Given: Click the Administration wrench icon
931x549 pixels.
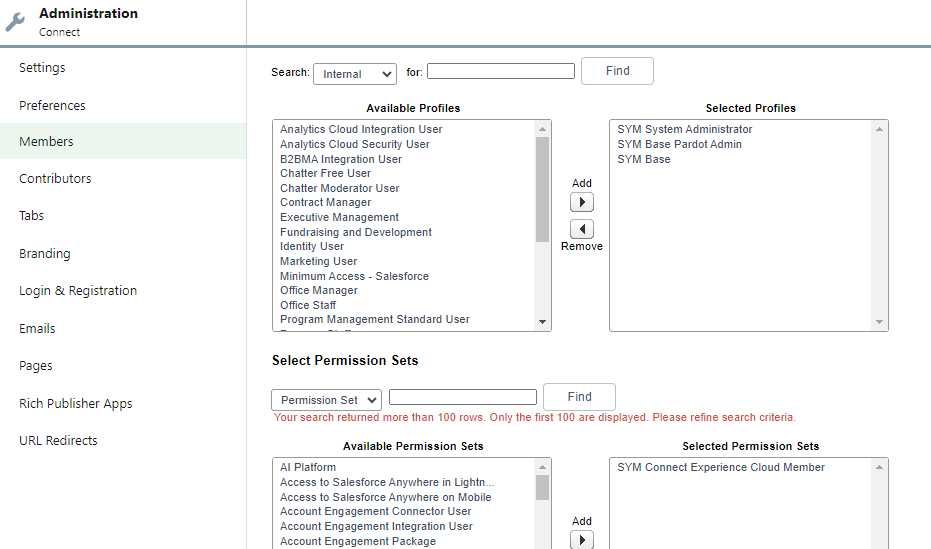Looking at the screenshot, I should (x=15, y=22).
